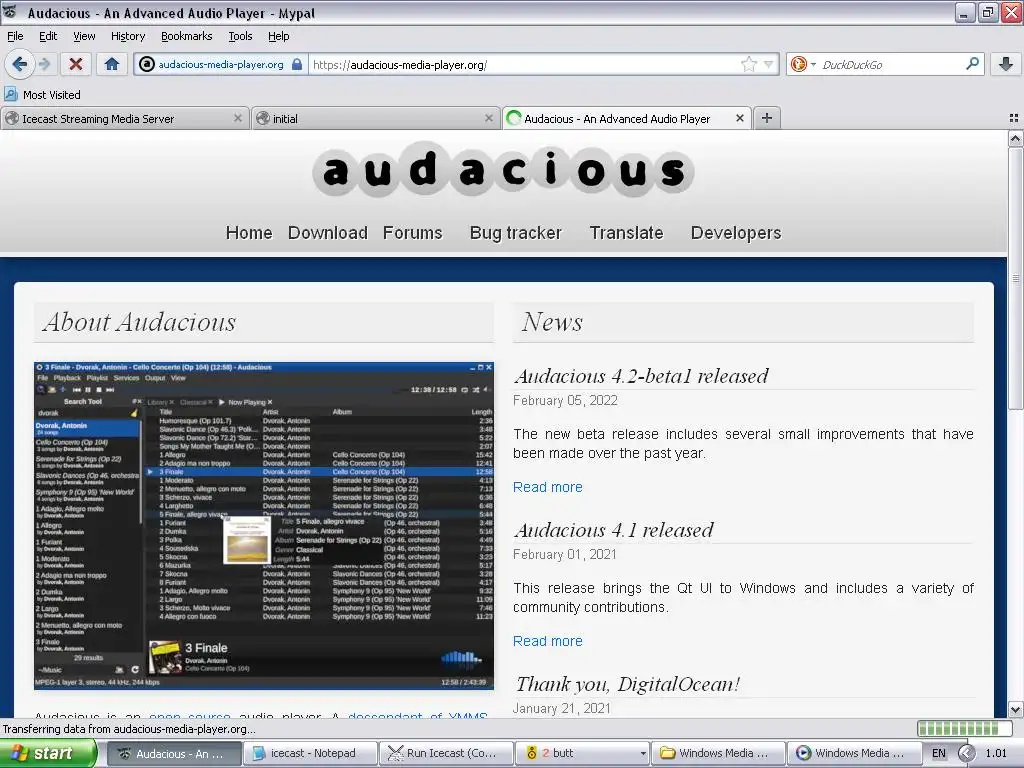Open the Download page link
Image resolution: width=1024 pixels, height=768 pixels.
point(328,232)
